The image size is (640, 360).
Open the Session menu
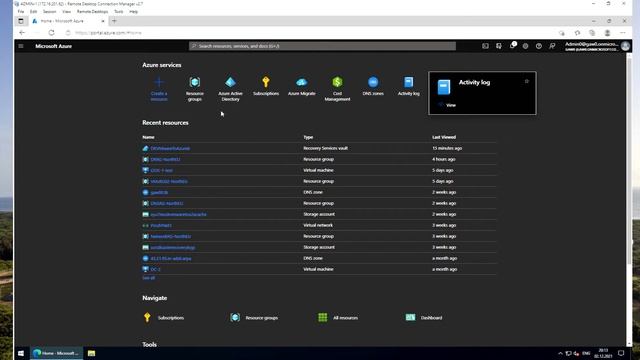pyautogui.click(x=49, y=11)
